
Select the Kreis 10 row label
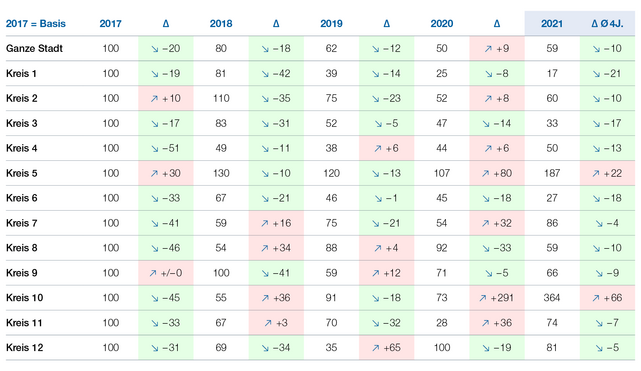[25, 298]
